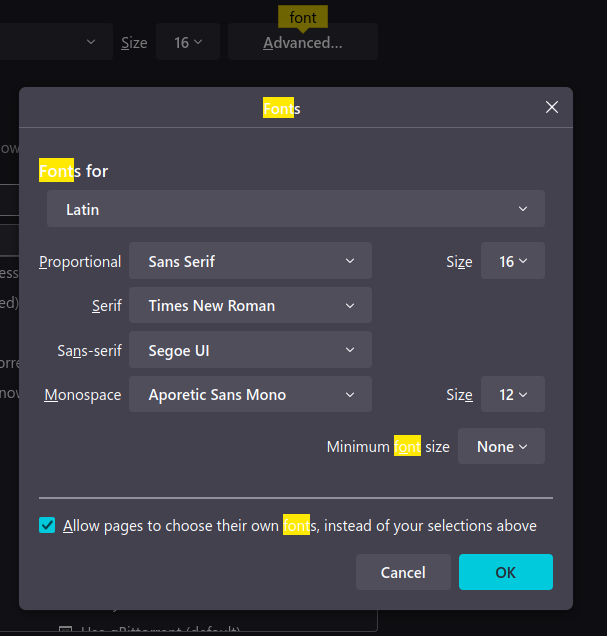Open the Minimum font size None dropdown
Viewport: 607px width, 636px height.
tap(501, 446)
